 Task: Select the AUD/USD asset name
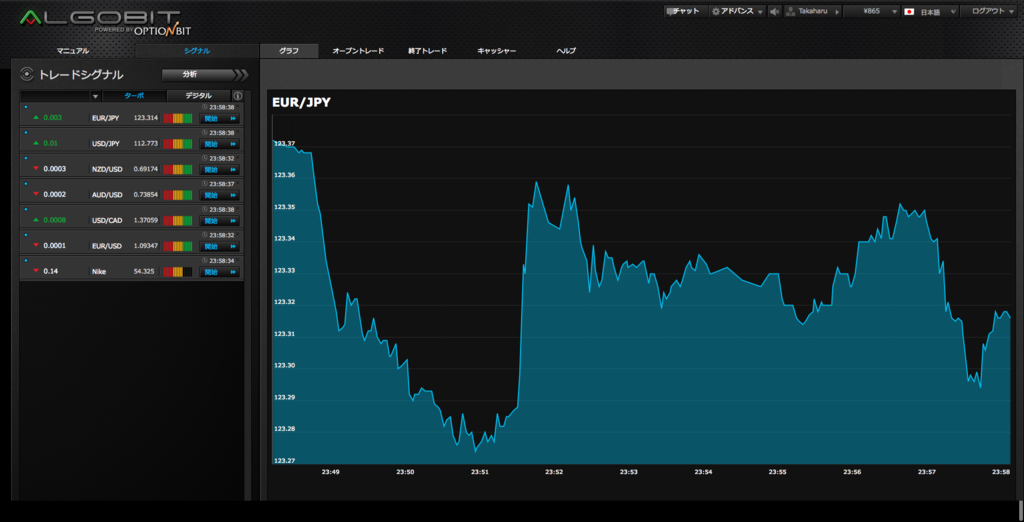tap(106, 195)
